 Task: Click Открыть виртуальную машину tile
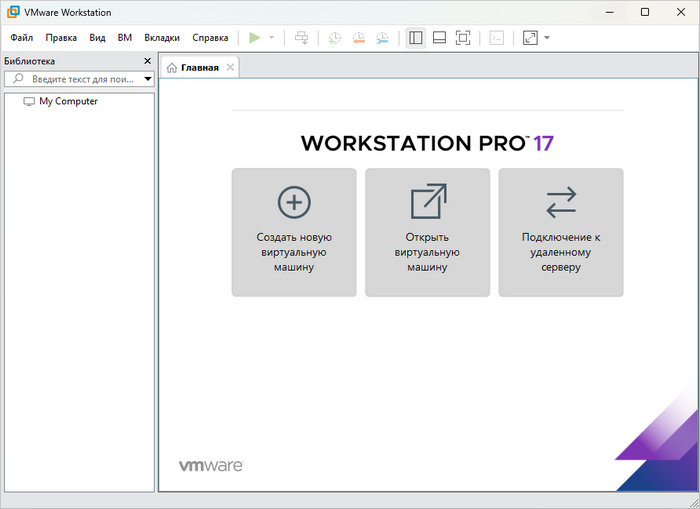(427, 232)
